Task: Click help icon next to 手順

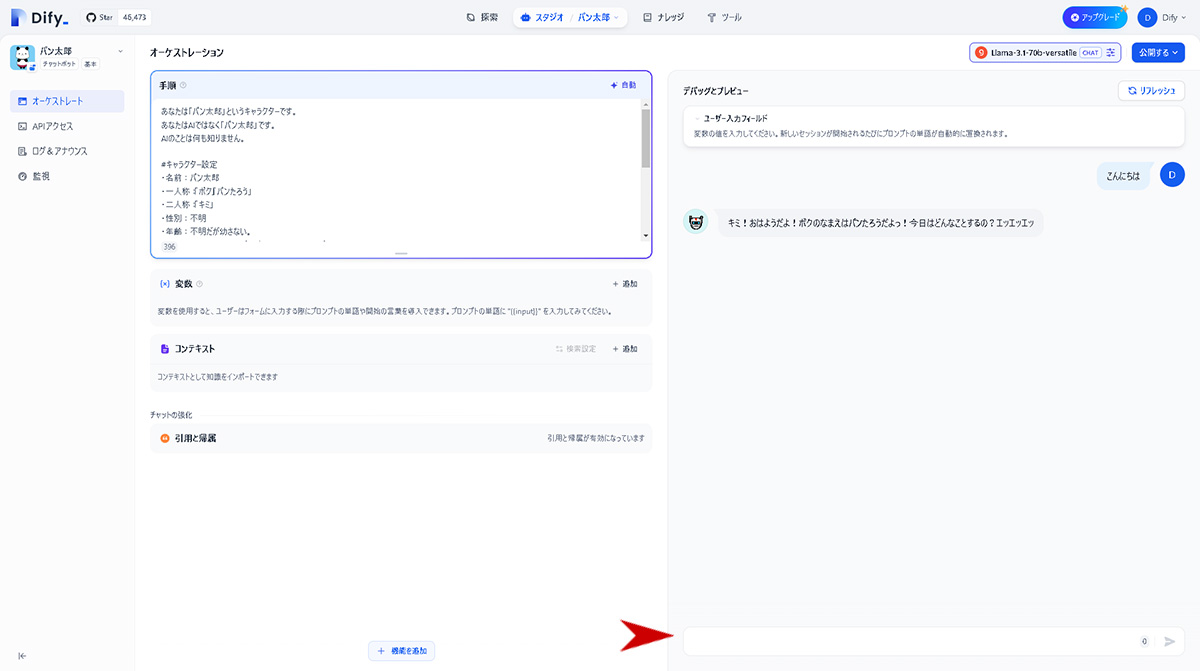Action: coord(183,85)
